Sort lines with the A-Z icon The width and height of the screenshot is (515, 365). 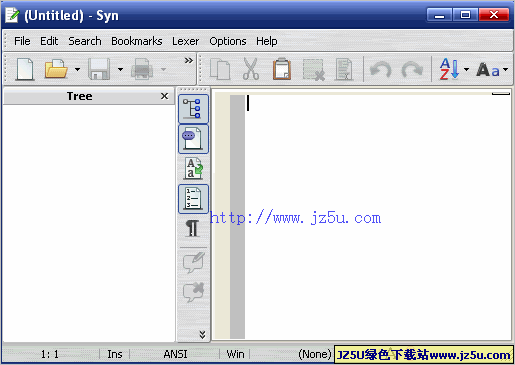(x=449, y=69)
